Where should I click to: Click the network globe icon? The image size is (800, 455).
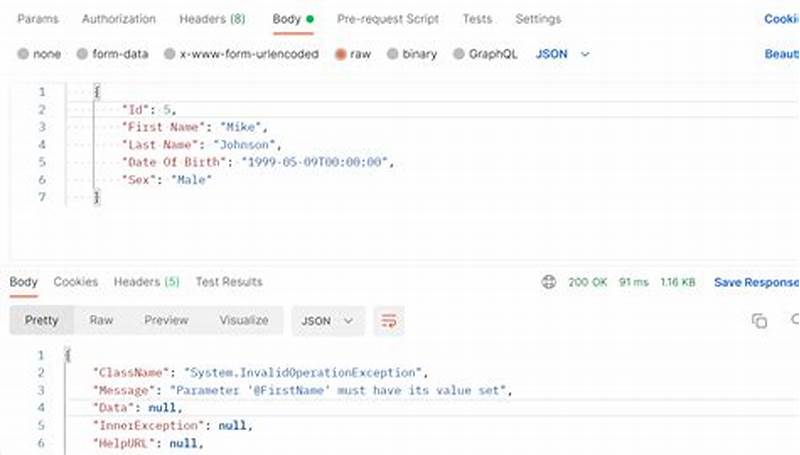[549, 282]
